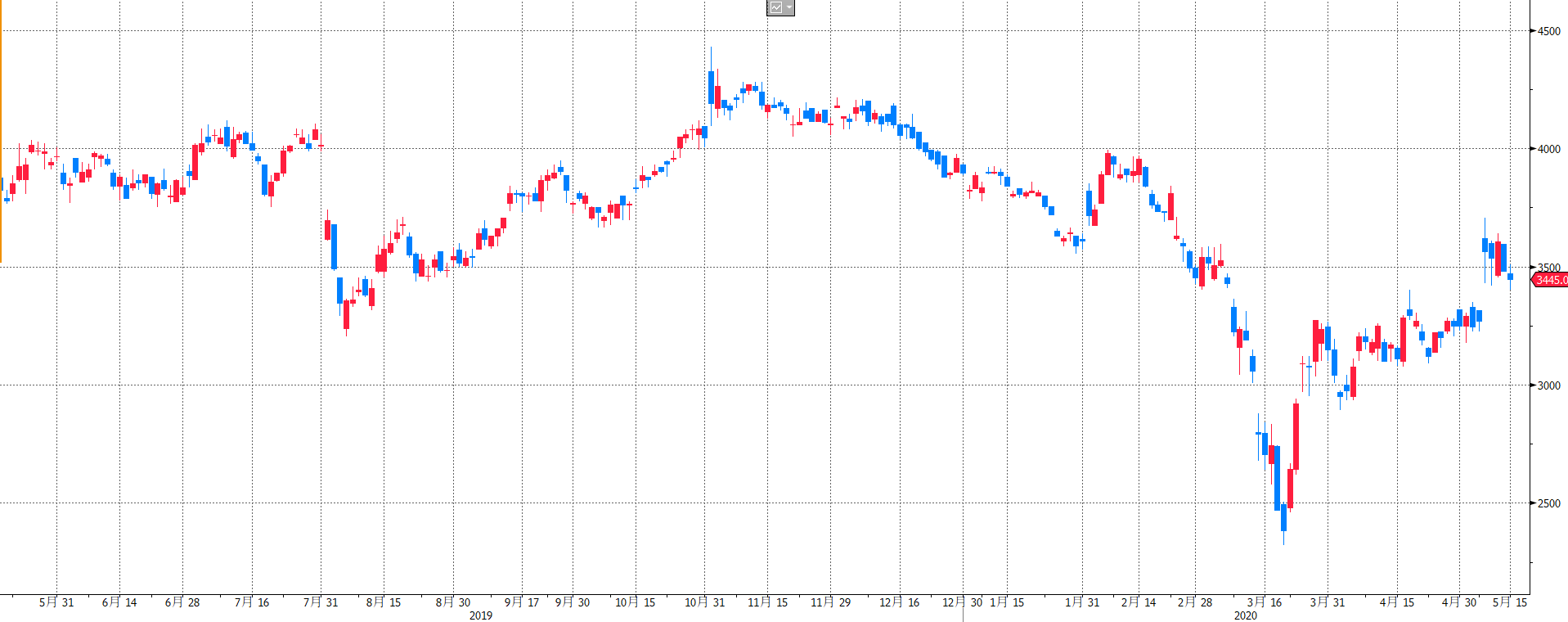The image size is (1568, 622).
Task: Click the 8月 15 date marker
Action: pyautogui.click(x=384, y=602)
